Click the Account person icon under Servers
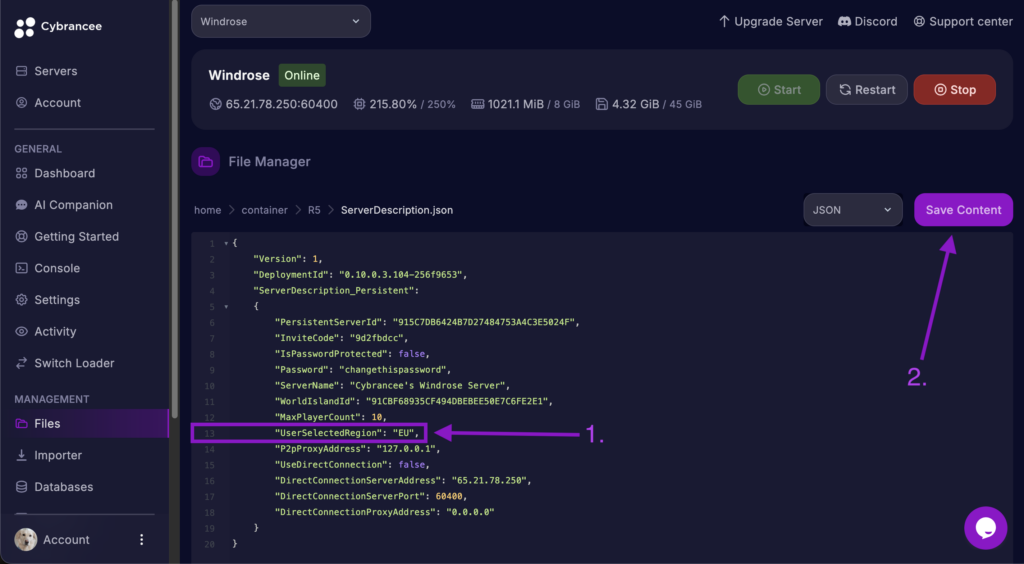 click(x=22, y=102)
